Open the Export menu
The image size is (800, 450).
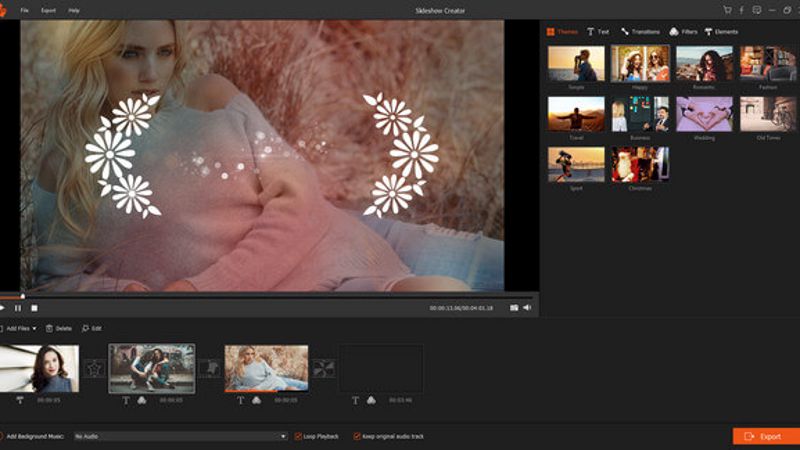48,10
